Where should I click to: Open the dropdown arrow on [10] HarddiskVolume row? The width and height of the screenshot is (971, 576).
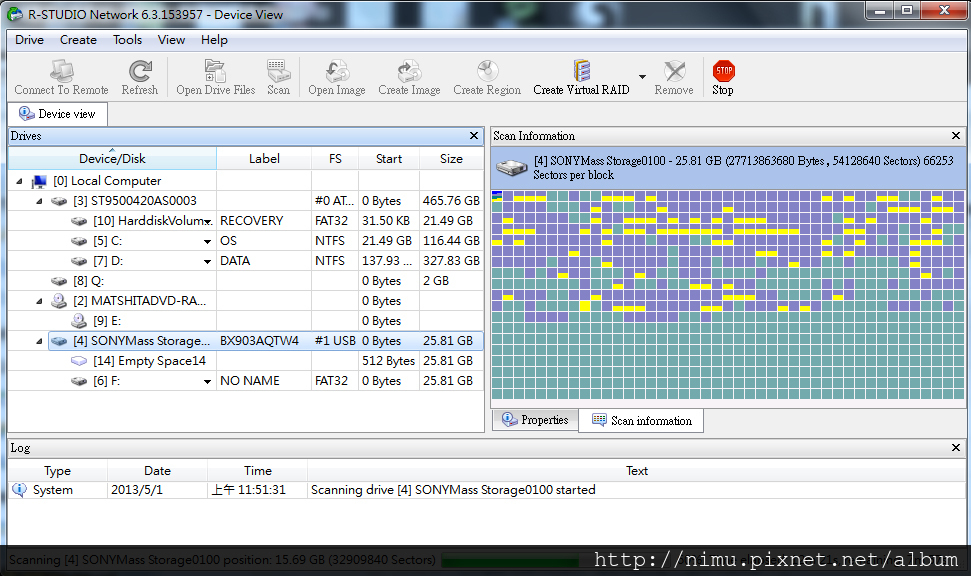208,222
